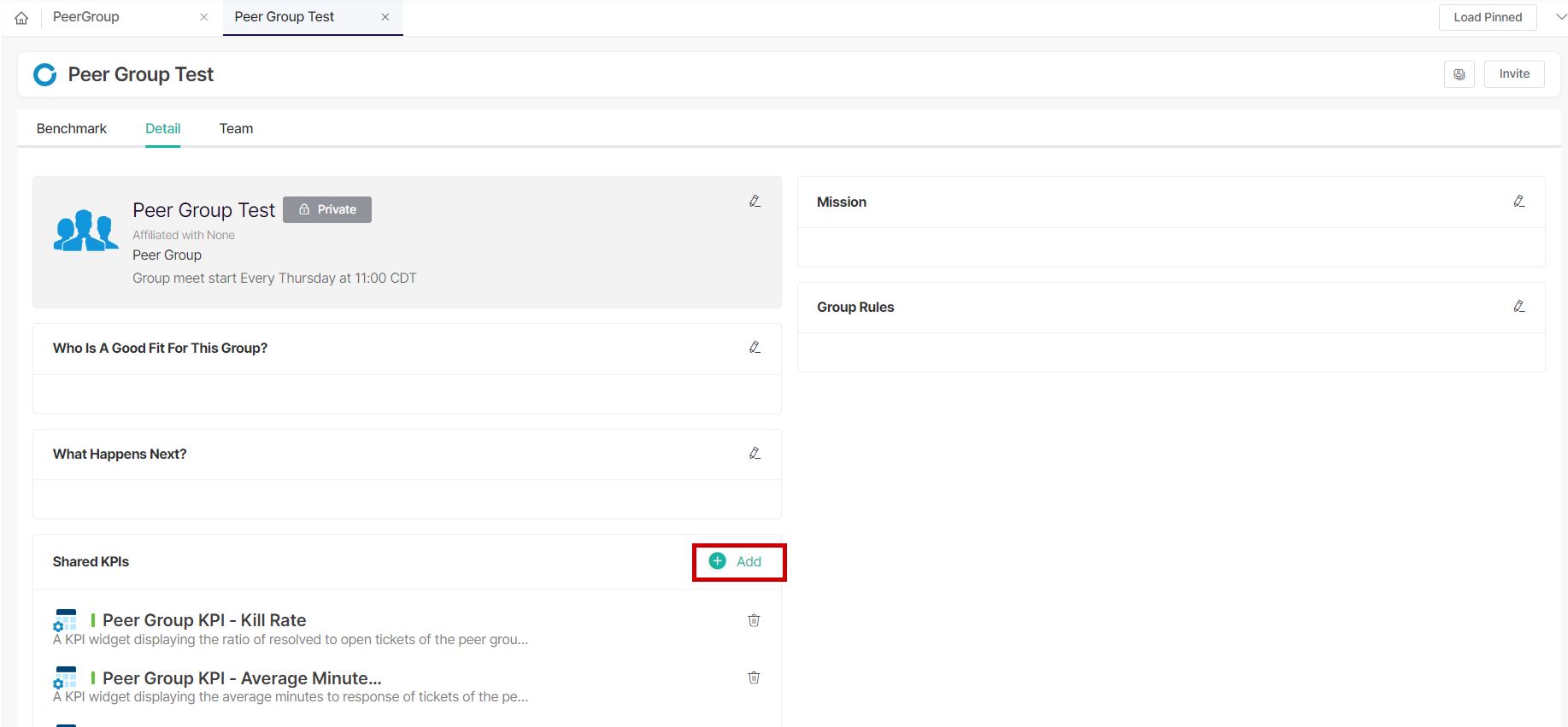The width and height of the screenshot is (1568, 727).
Task: Expand the chevron next to Load Pinned
Action: pos(1560,17)
